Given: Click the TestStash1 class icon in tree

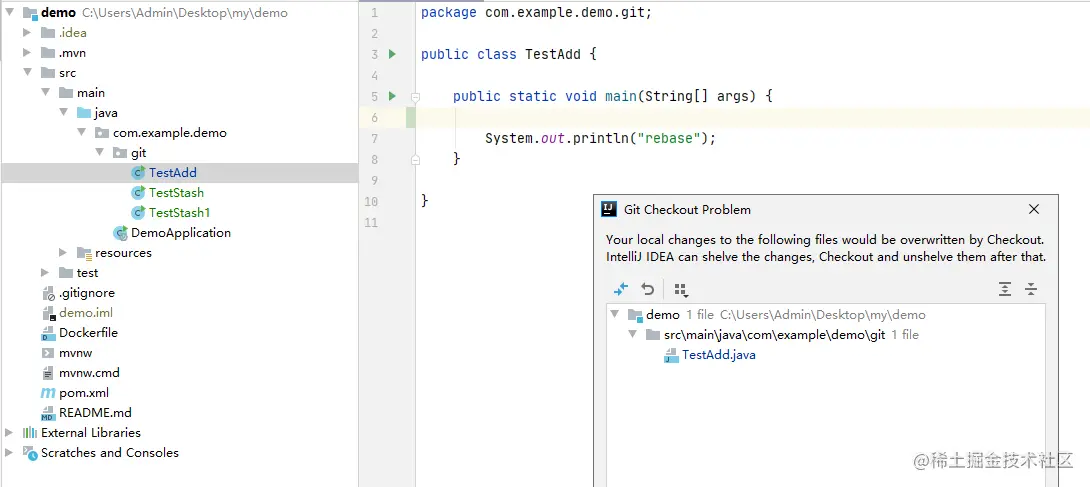Looking at the screenshot, I should tap(138, 213).
